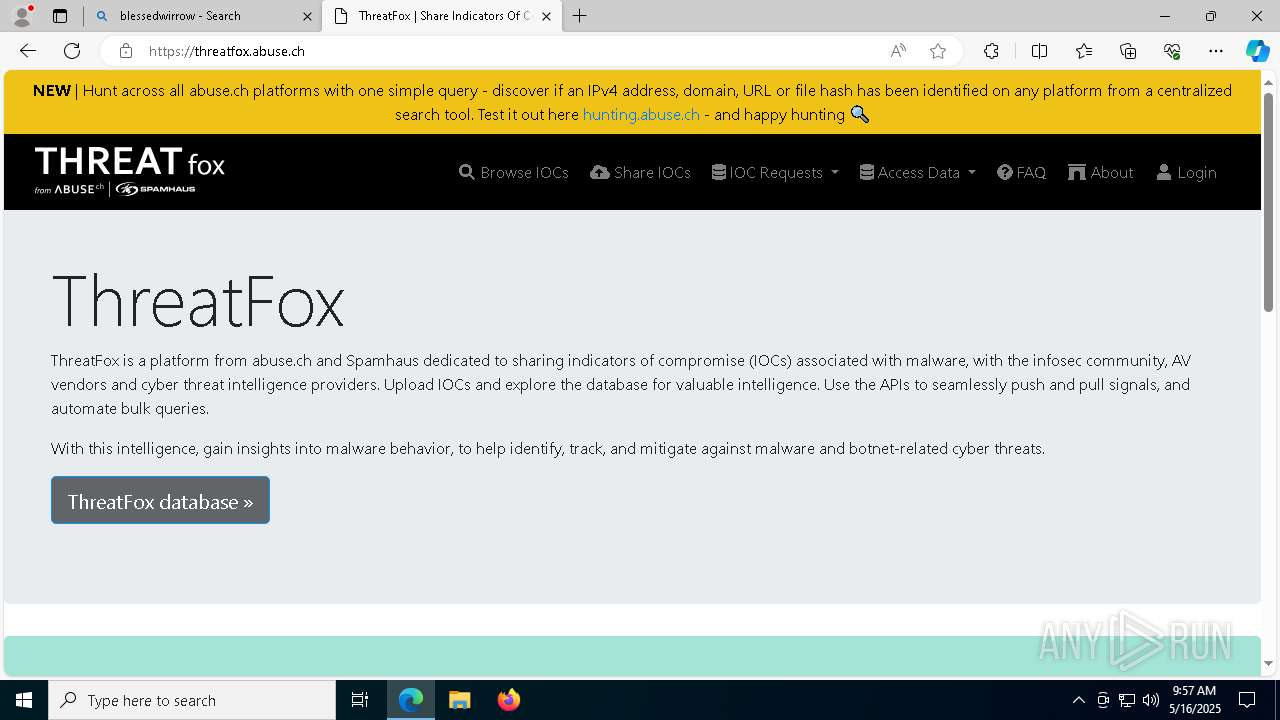This screenshot has width=1280, height=720.
Task: Open the Edge profile icon
Action: pyautogui.click(x=22, y=16)
